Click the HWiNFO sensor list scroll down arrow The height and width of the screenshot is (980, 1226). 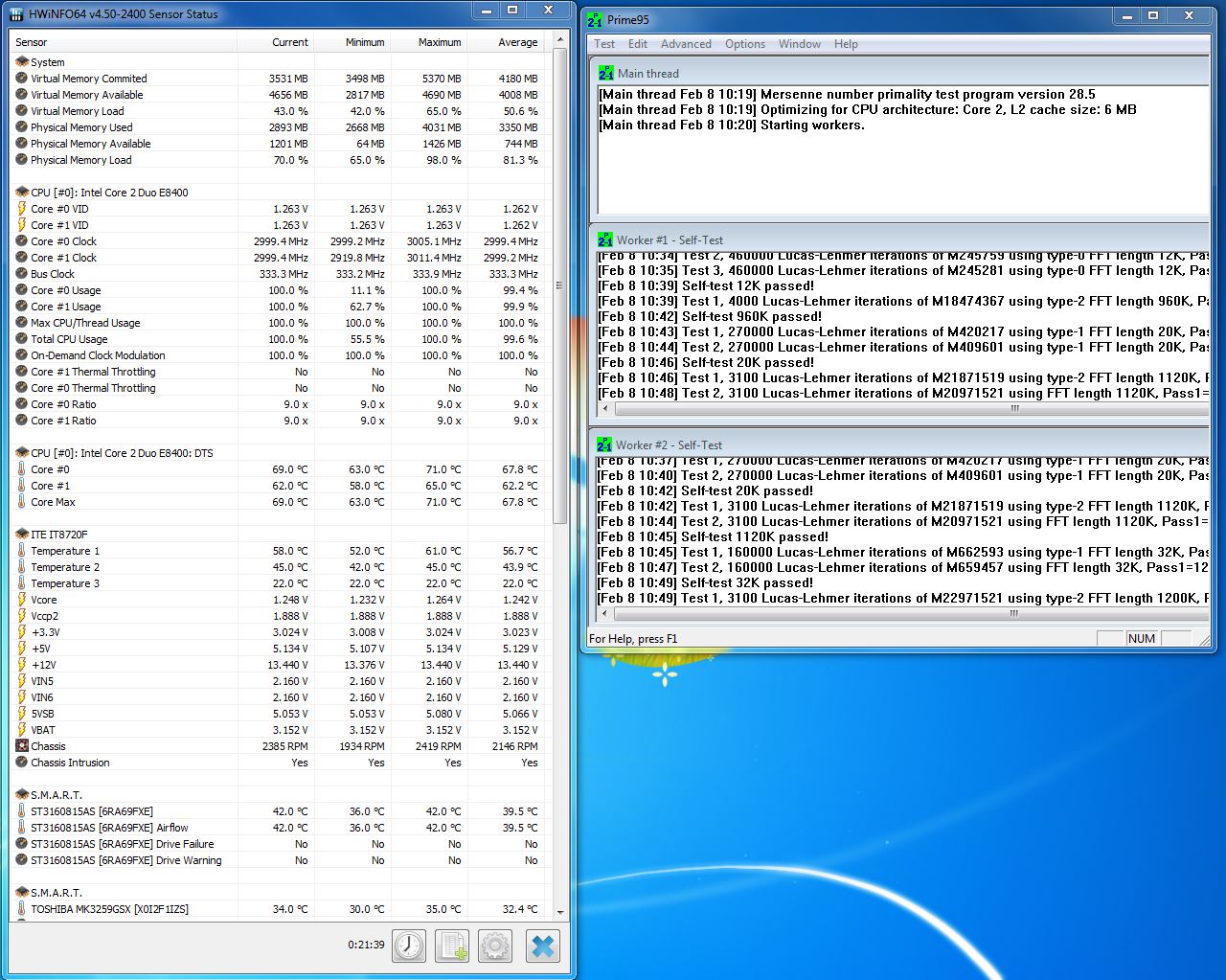[x=560, y=912]
